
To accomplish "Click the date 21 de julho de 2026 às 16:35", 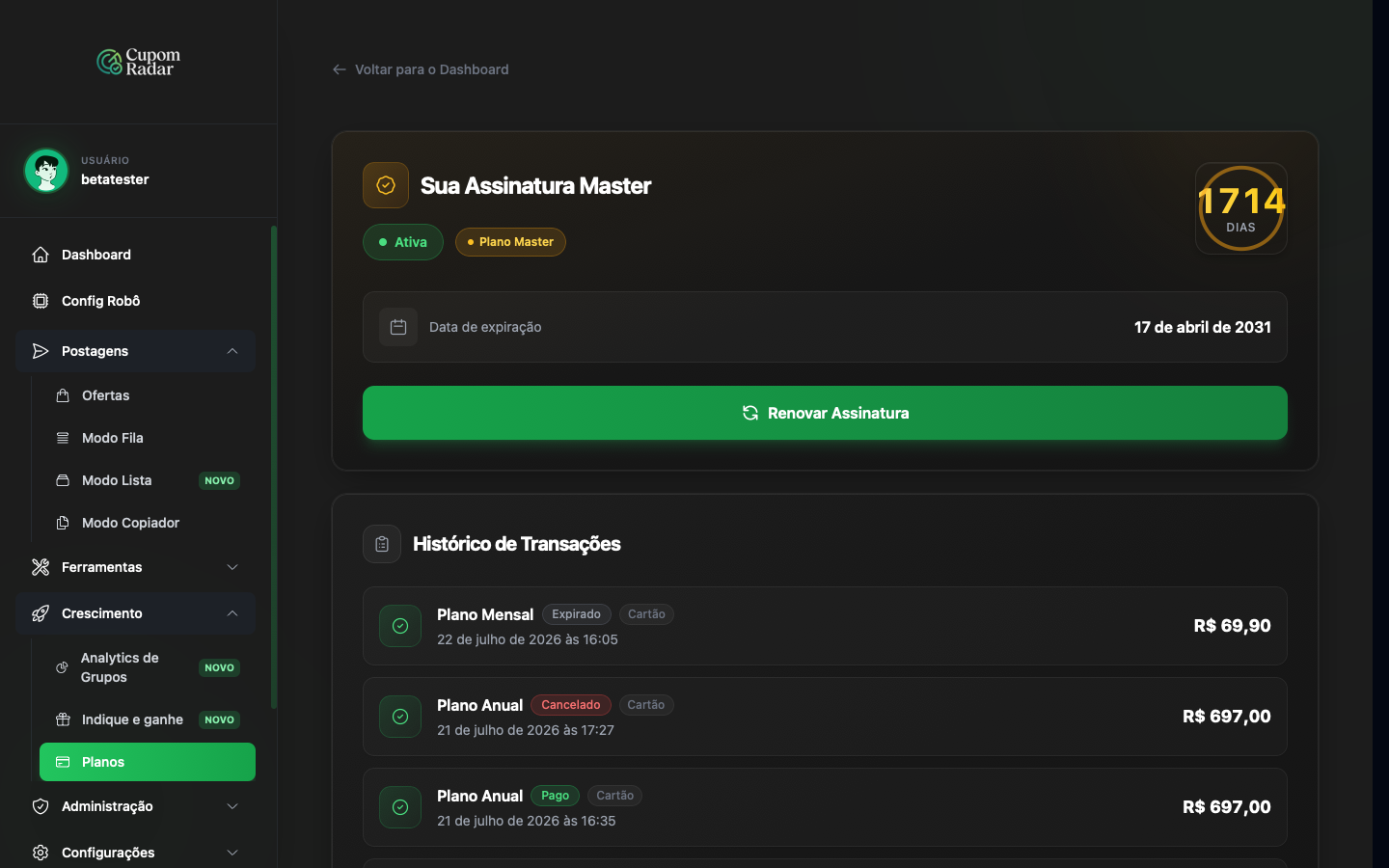I will click(527, 821).
